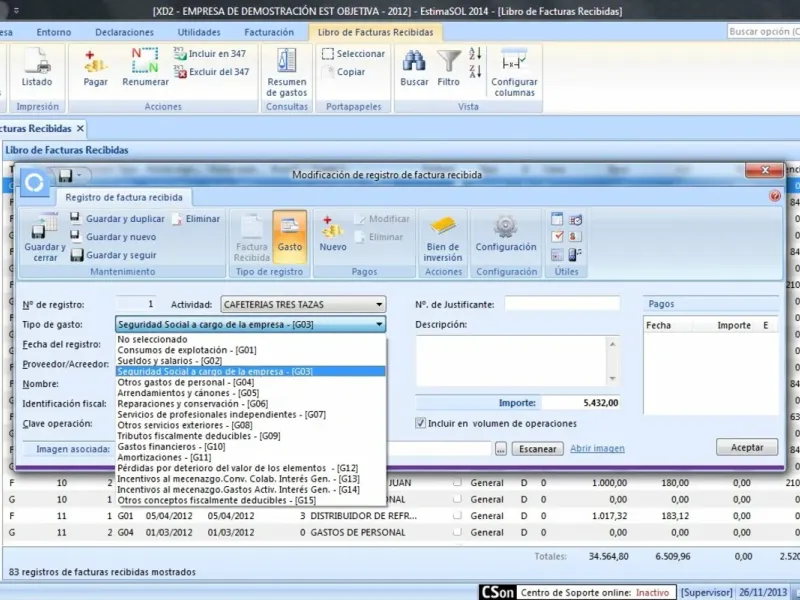Click Nuevo in the Pagos group
The height and width of the screenshot is (600, 800).
333,234
